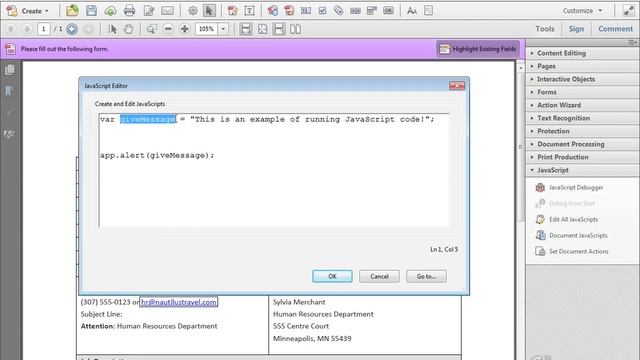This screenshot has width=640, height=360.
Task: Click the select text cursor tool
Action: pos(112,29)
